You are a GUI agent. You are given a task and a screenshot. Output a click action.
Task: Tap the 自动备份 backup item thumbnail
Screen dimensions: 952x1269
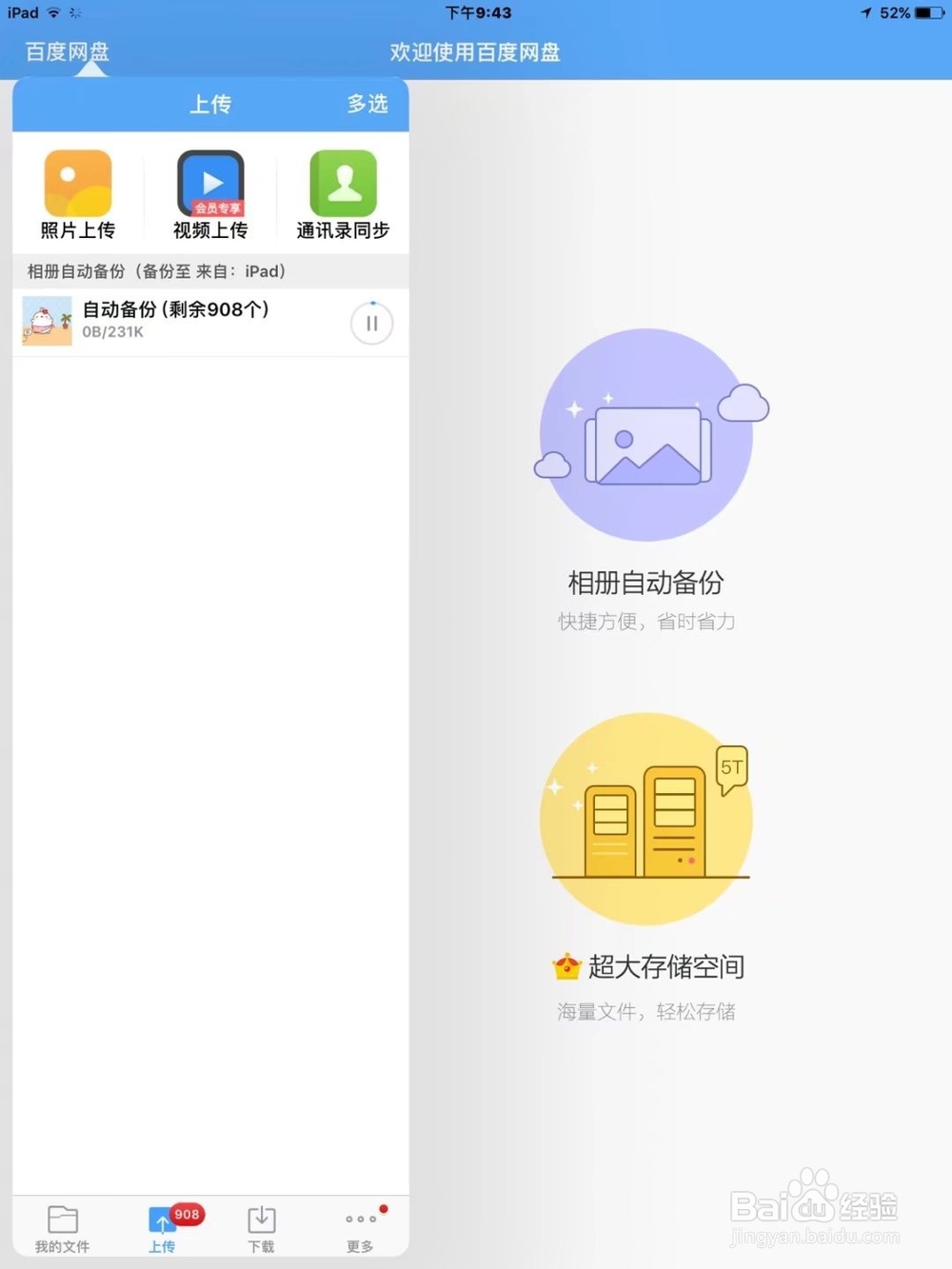tap(45, 322)
